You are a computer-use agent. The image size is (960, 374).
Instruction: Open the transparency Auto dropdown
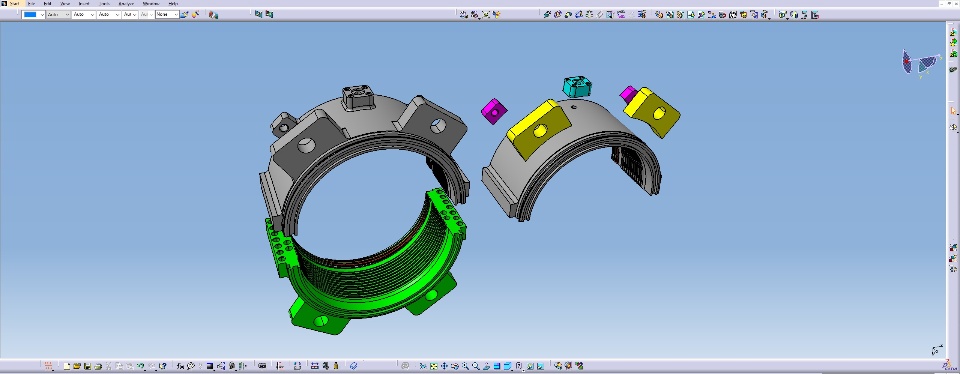58,14
